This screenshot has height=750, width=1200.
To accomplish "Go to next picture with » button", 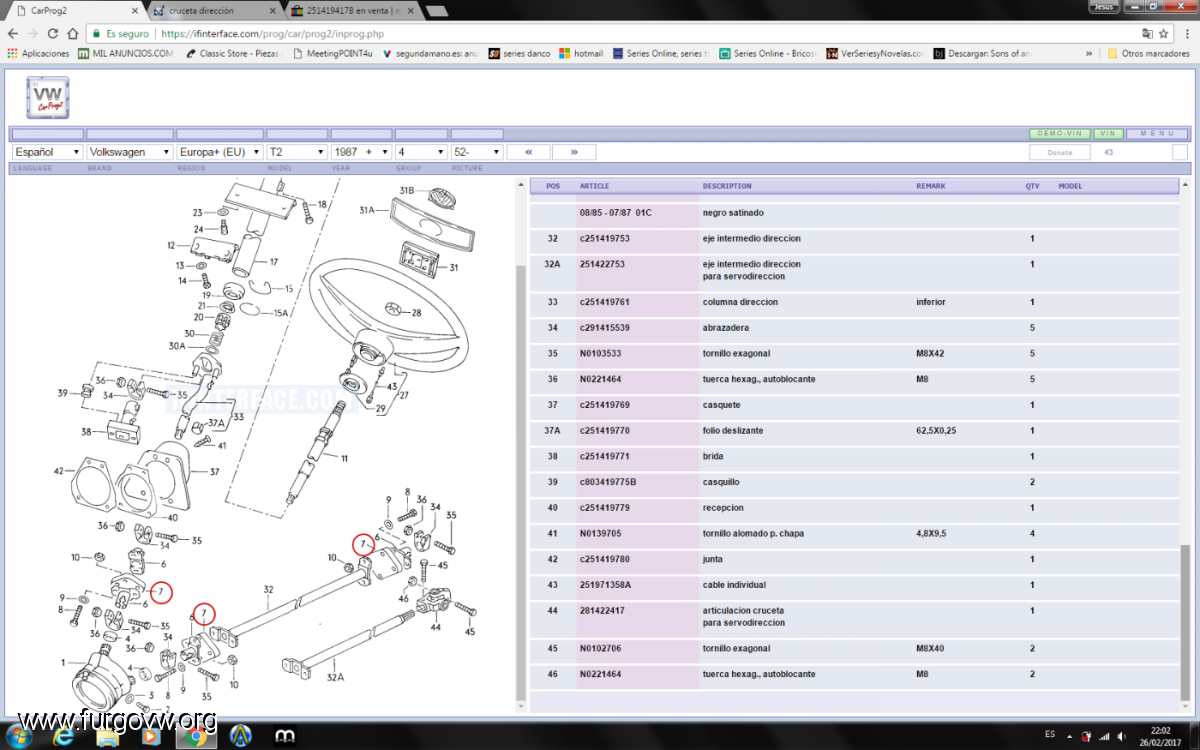I will click(x=574, y=152).
